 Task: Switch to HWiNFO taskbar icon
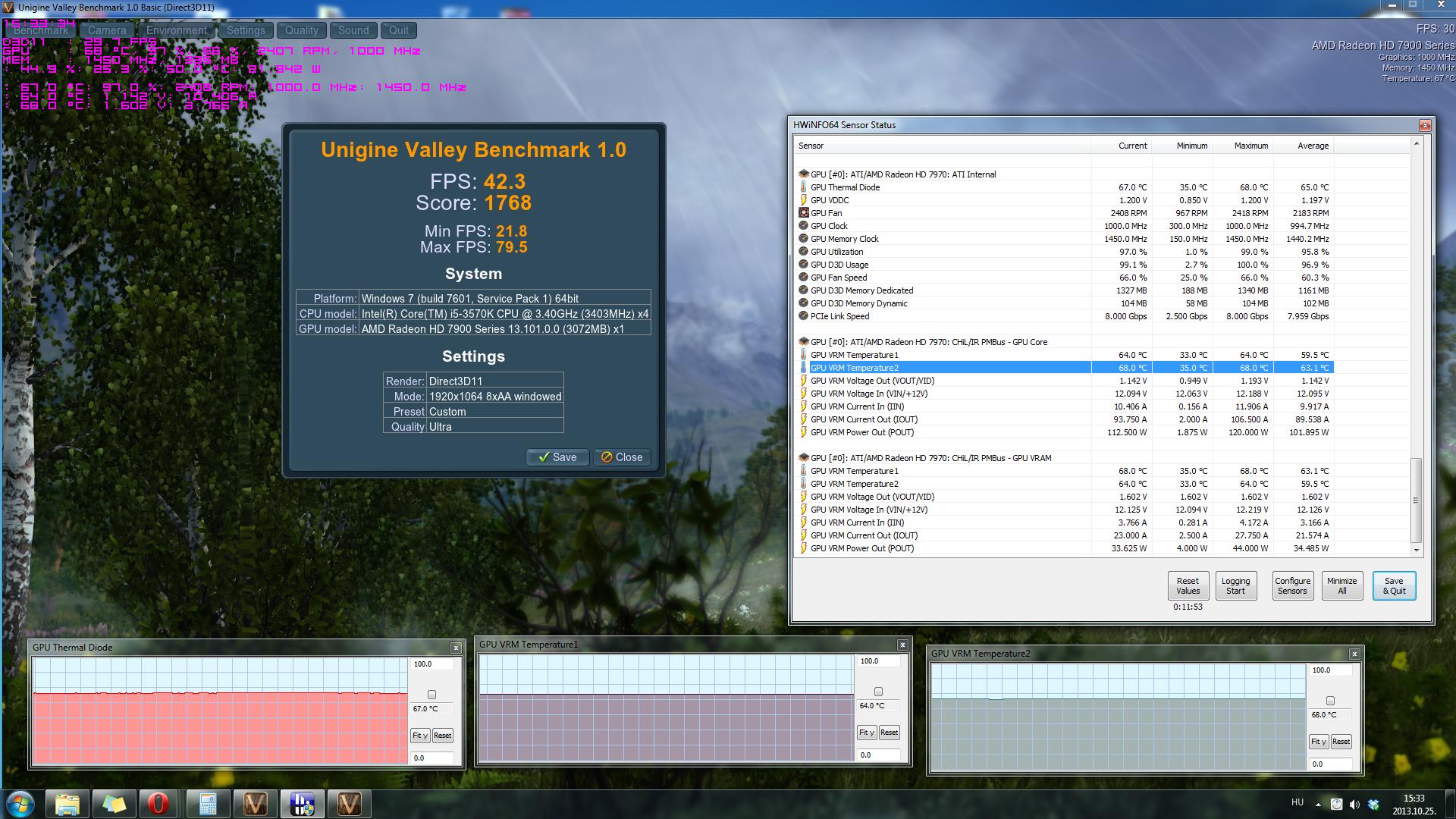pos(303,804)
